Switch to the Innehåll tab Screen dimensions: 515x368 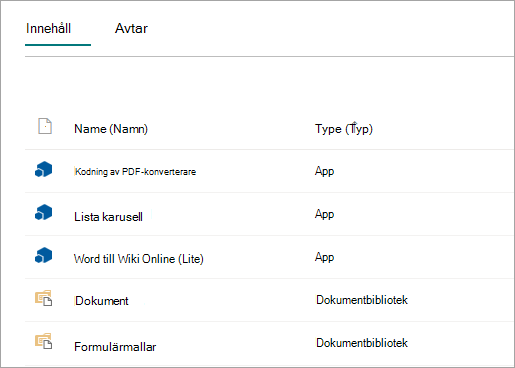49,29
